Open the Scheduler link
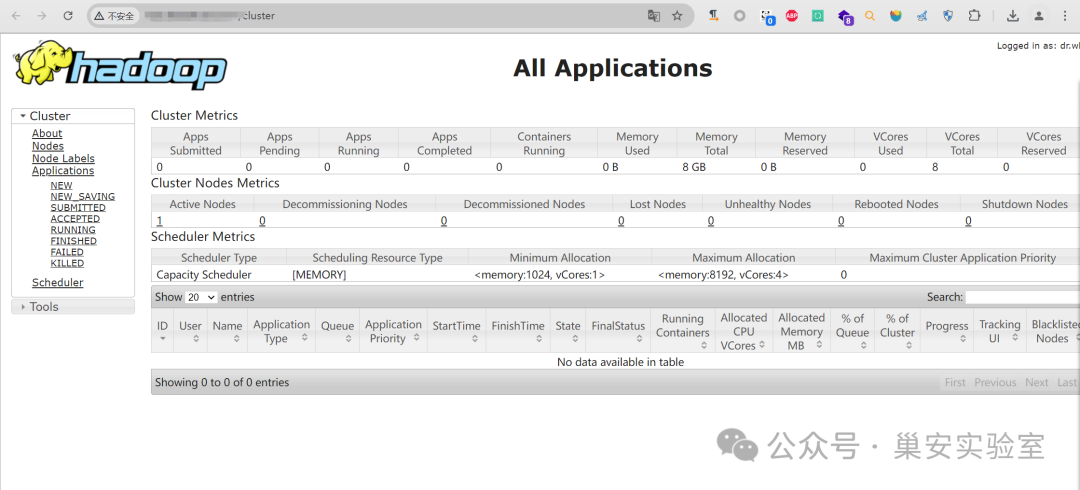1080x490 pixels. point(57,283)
